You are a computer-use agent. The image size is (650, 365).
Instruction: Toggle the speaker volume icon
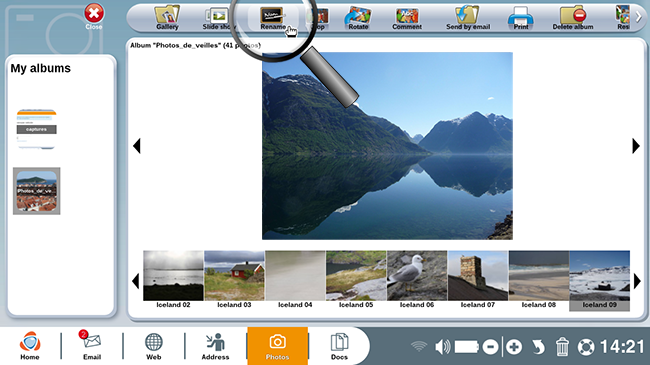[x=442, y=347]
